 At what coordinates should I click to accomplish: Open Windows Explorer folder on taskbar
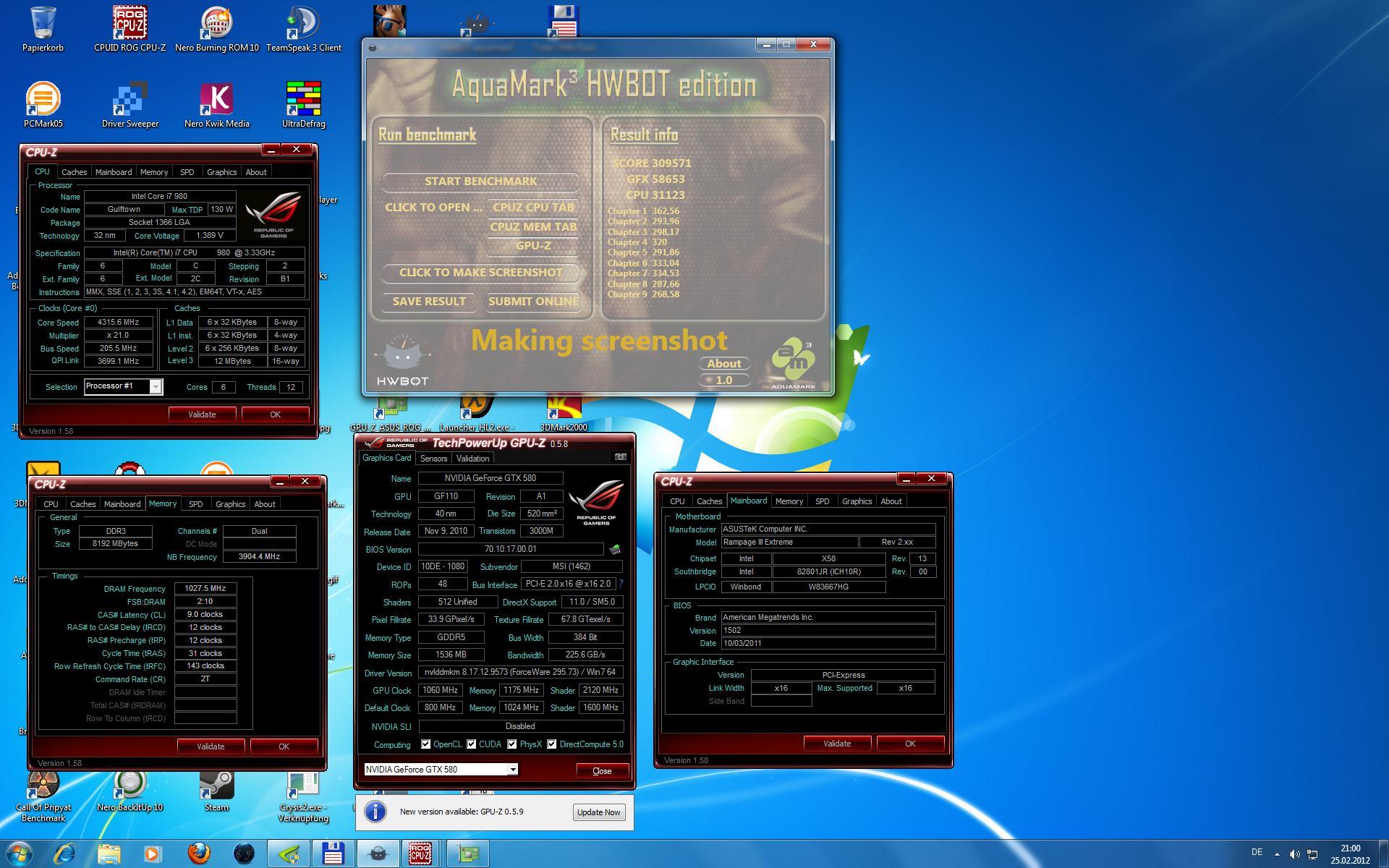click(x=109, y=854)
